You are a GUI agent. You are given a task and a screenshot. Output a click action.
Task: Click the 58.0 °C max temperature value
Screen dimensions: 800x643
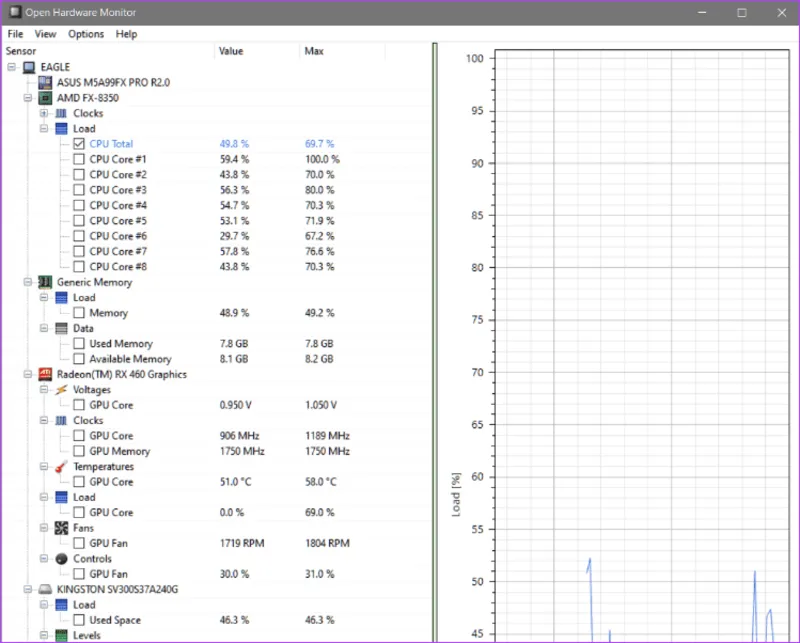pyautogui.click(x=321, y=482)
